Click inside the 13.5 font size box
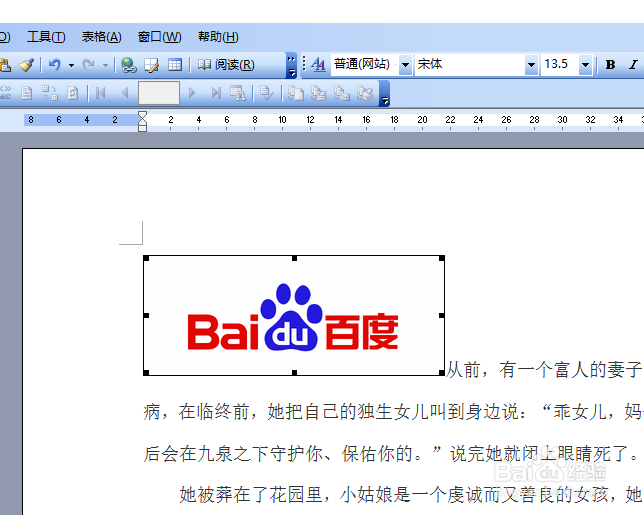 coord(560,64)
